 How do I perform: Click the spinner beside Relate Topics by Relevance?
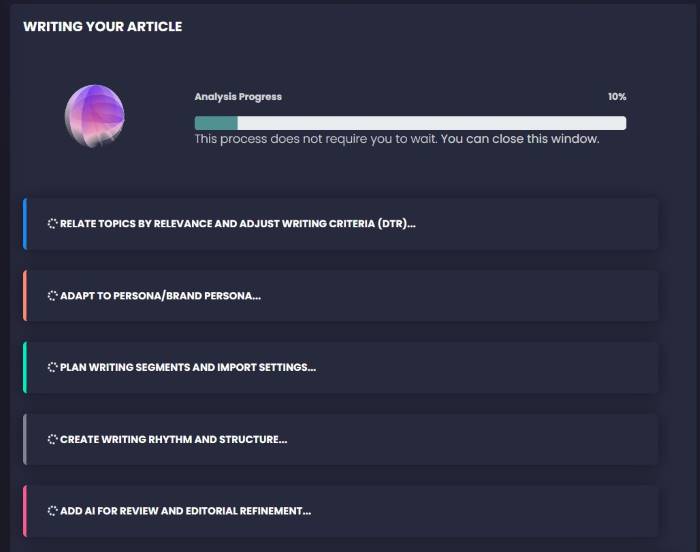pyautogui.click(x=53, y=223)
